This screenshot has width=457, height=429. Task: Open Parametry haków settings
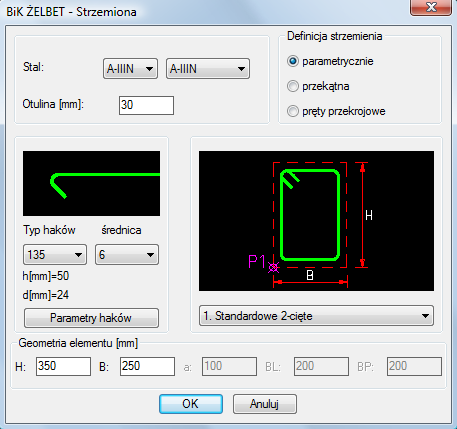click(x=91, y=318)
